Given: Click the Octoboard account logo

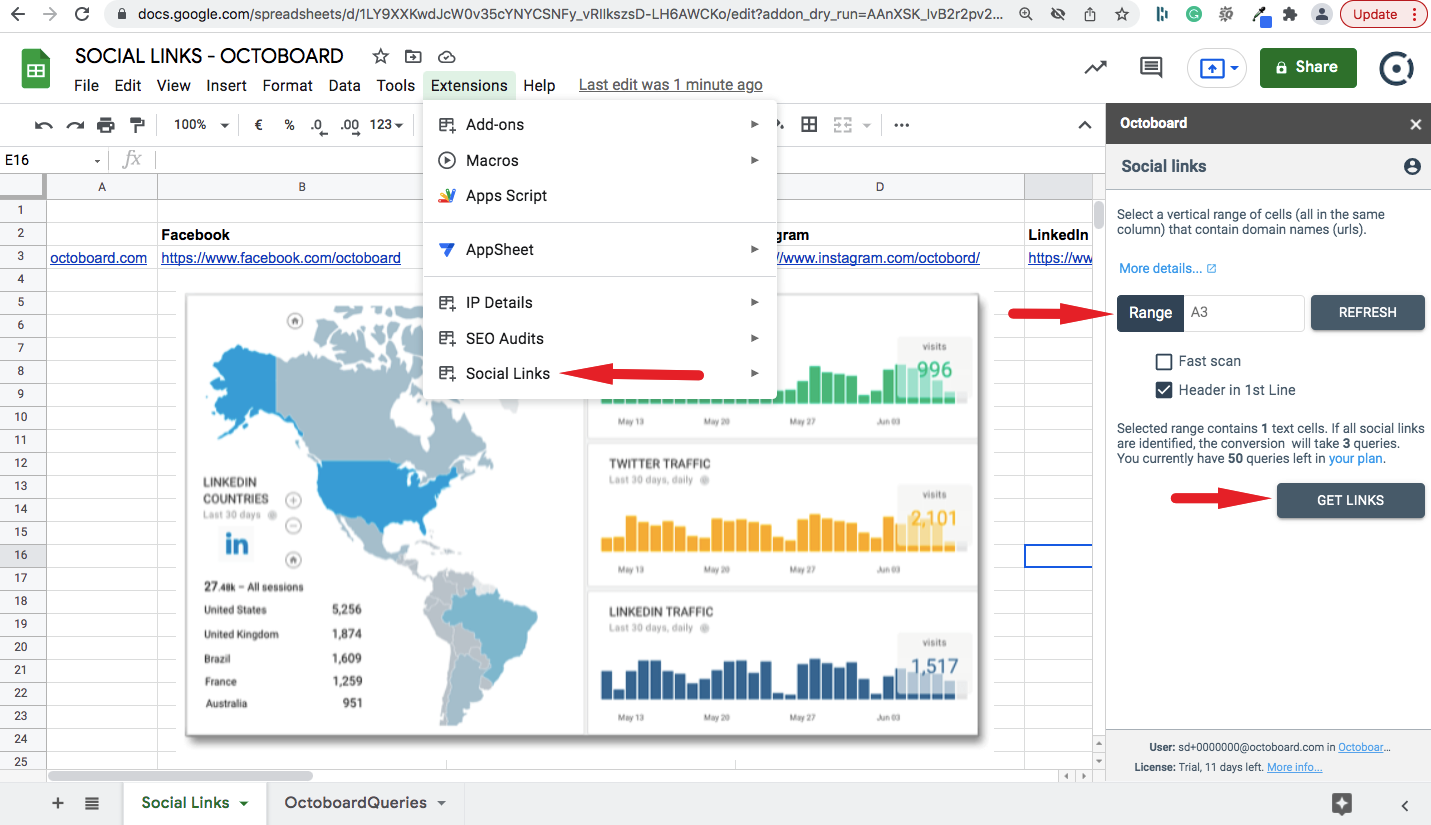Looking at the screenshot, I should (x=1396, y=68).
